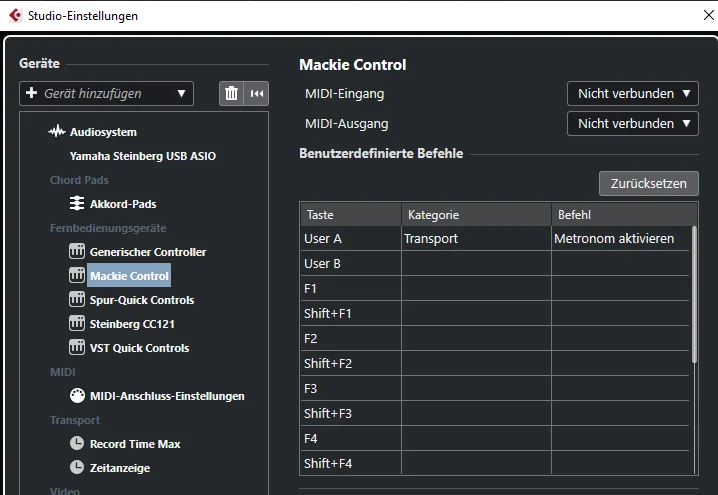Click the Befehl column header
This screenshot has width=718, height=495.
[x=624, y=214]
